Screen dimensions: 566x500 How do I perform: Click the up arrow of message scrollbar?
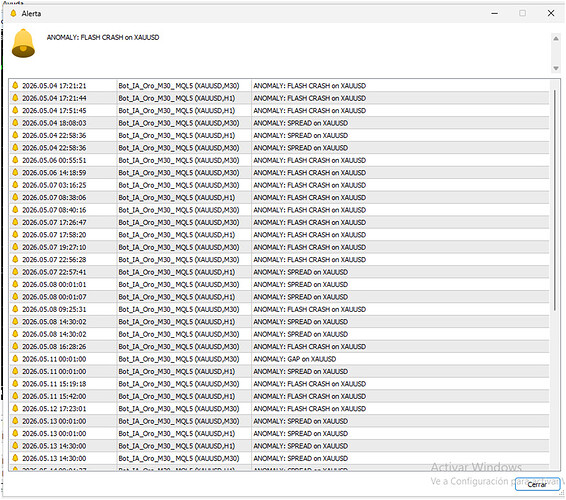pyautogui.click(x=556, y=38)
